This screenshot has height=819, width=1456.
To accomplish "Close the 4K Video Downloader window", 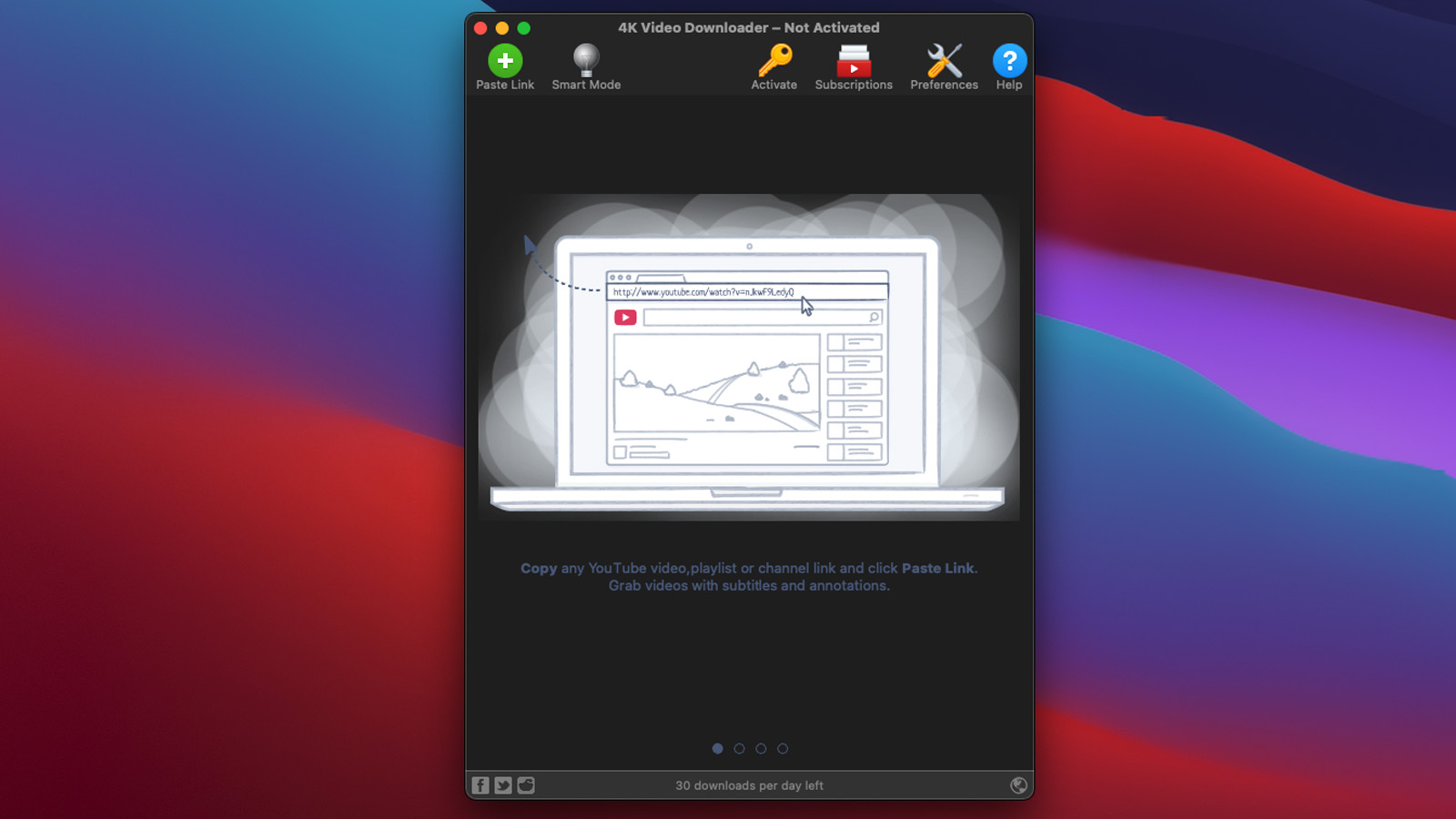I will pyautogui.click(x=480, y=28).
